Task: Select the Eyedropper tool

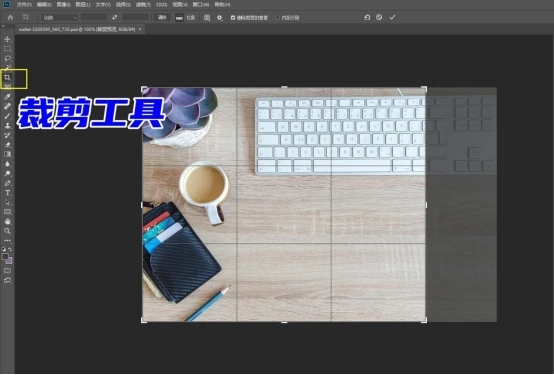Action: (7, 96)
